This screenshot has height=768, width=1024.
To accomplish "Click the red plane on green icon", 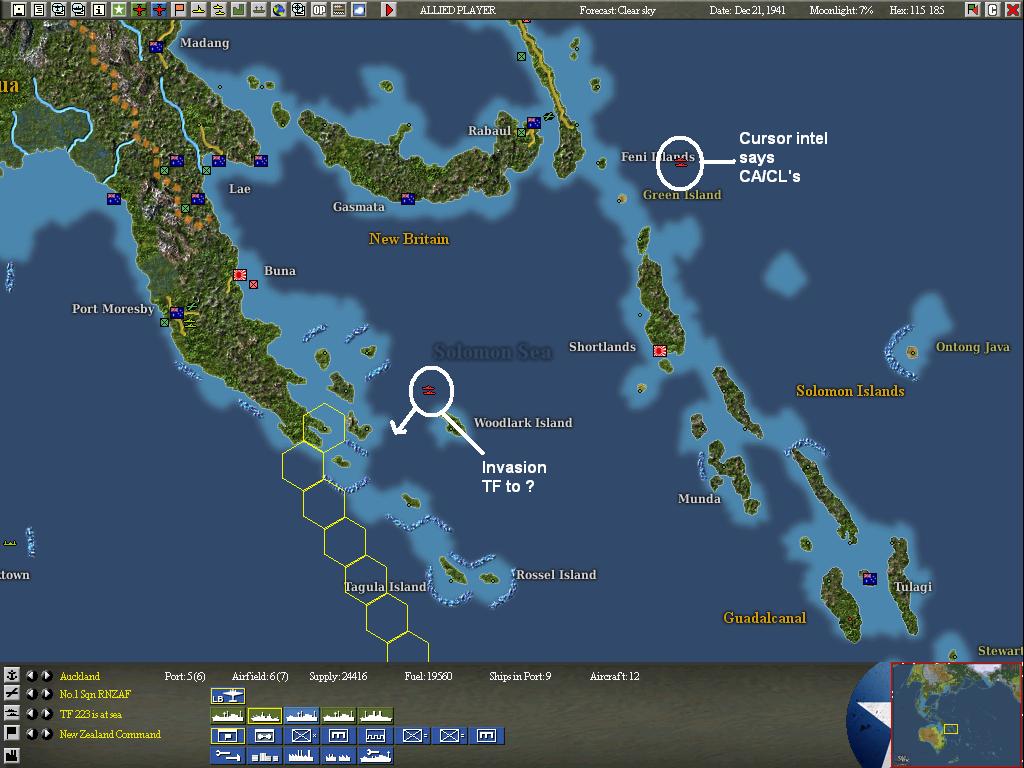I will point(138,10).
